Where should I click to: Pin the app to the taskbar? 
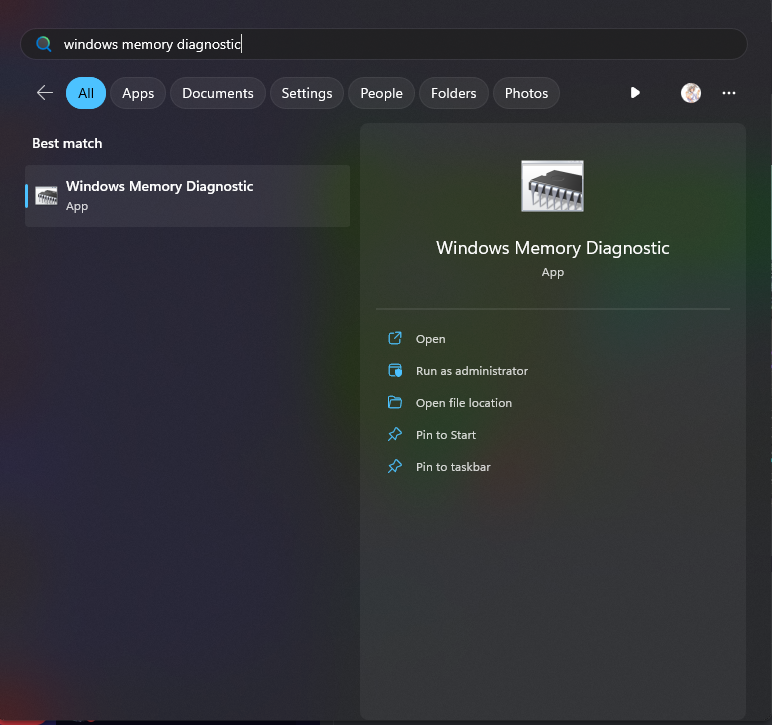[x=452, y=467]
